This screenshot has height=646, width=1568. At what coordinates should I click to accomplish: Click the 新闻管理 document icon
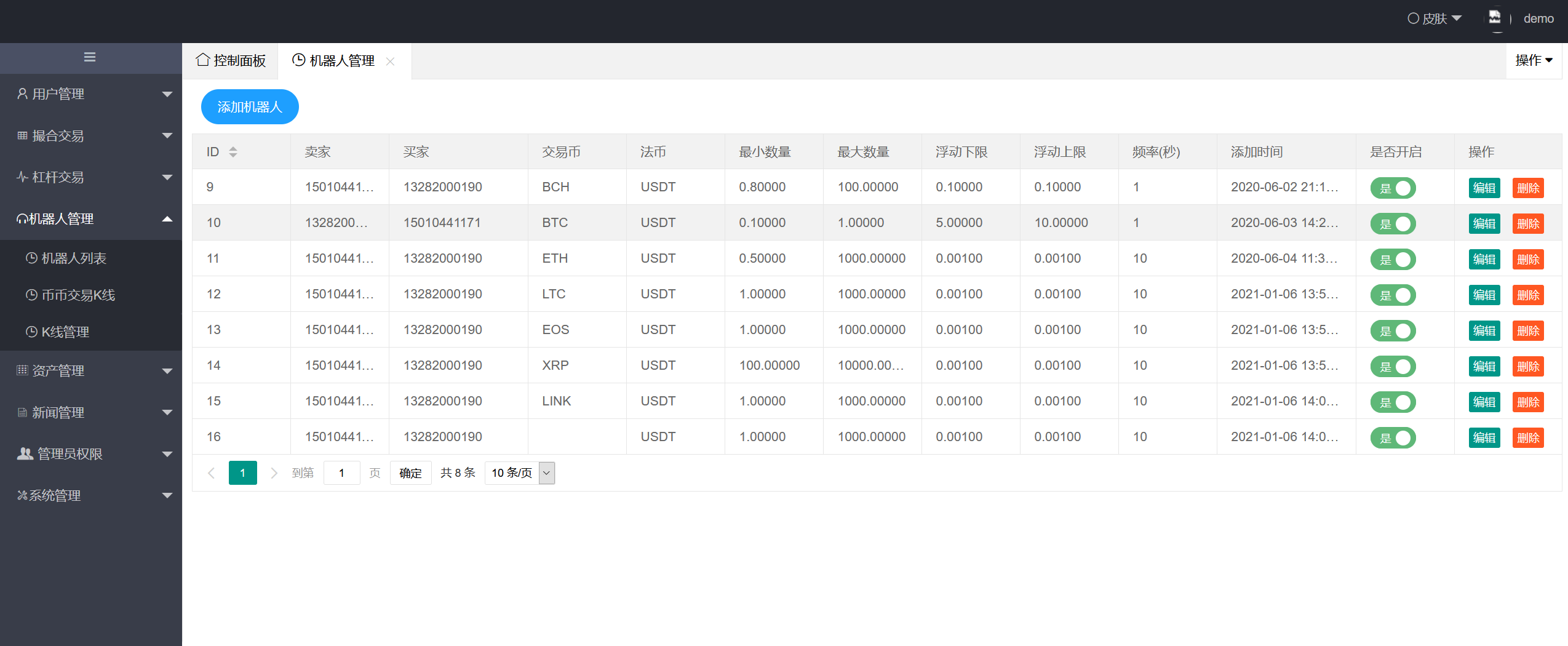pos(23,412)
